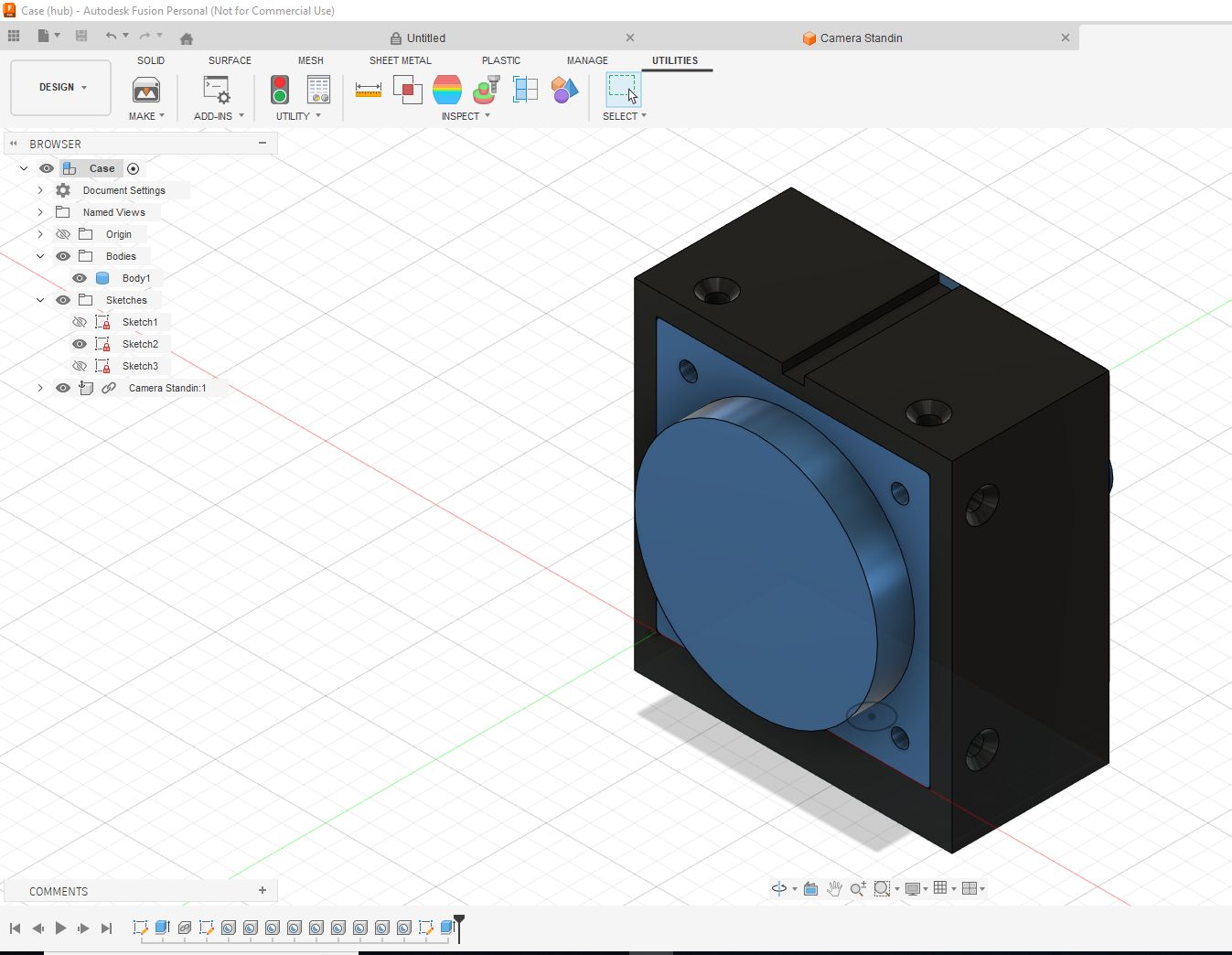1232x955 pixels.
Task: Click the Zoom Window fit icon
Action: (882, 888)
